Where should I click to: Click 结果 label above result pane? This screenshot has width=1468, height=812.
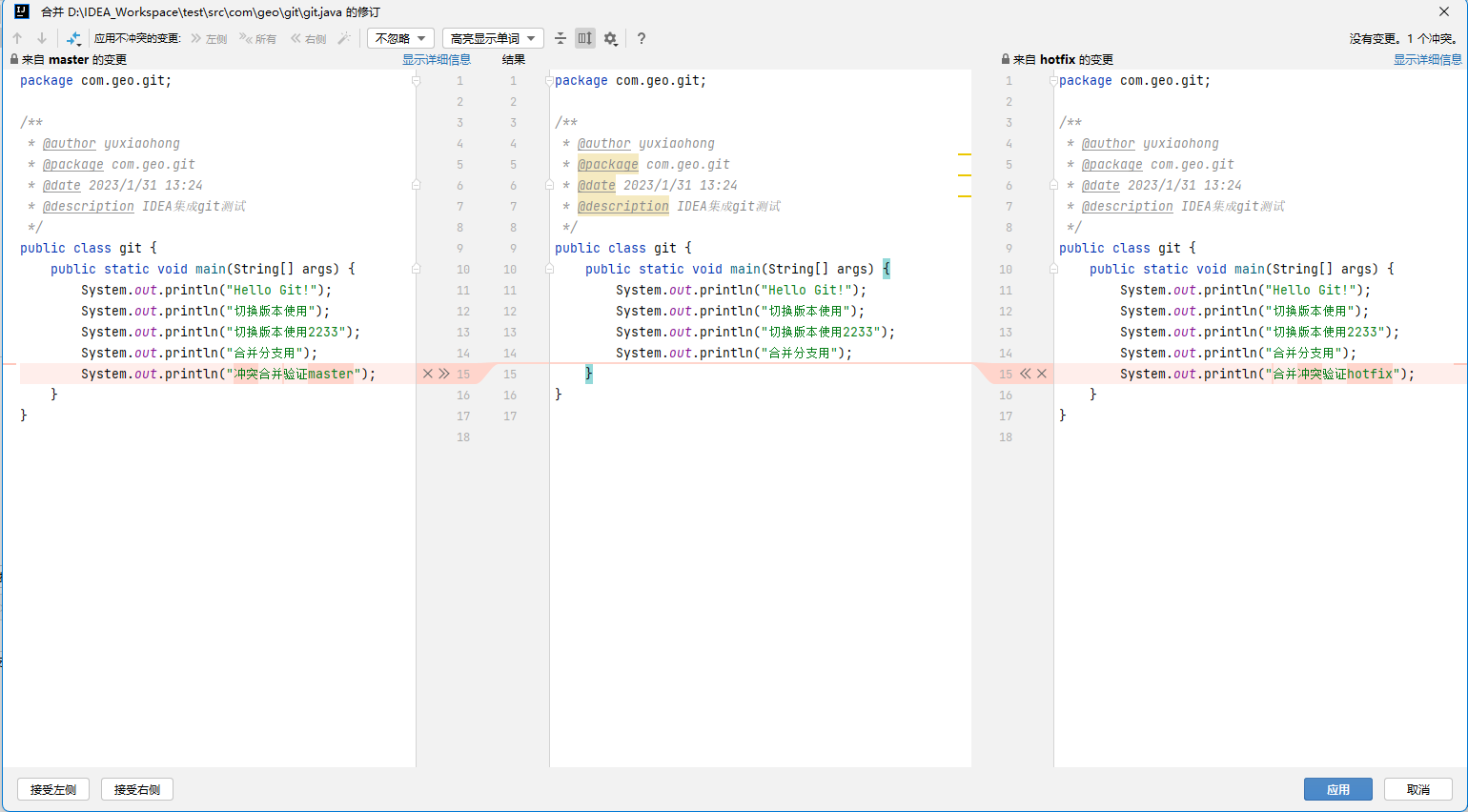pyautogui.click(x=514, y=59)
